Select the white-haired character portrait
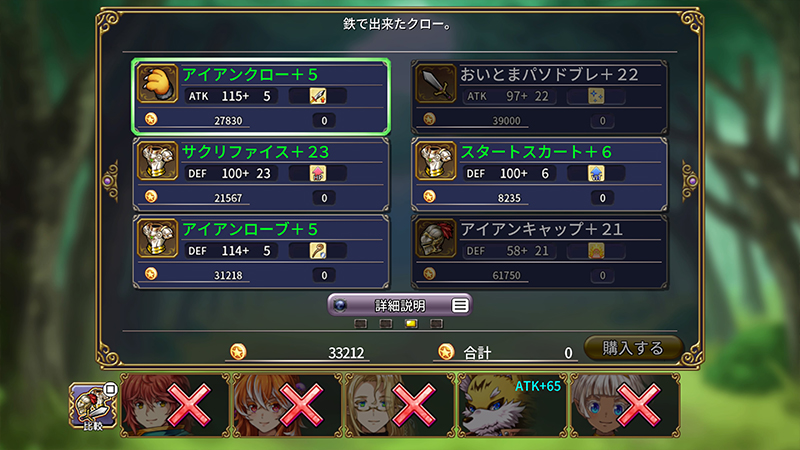The image size is (800, 450). point(624,406)
